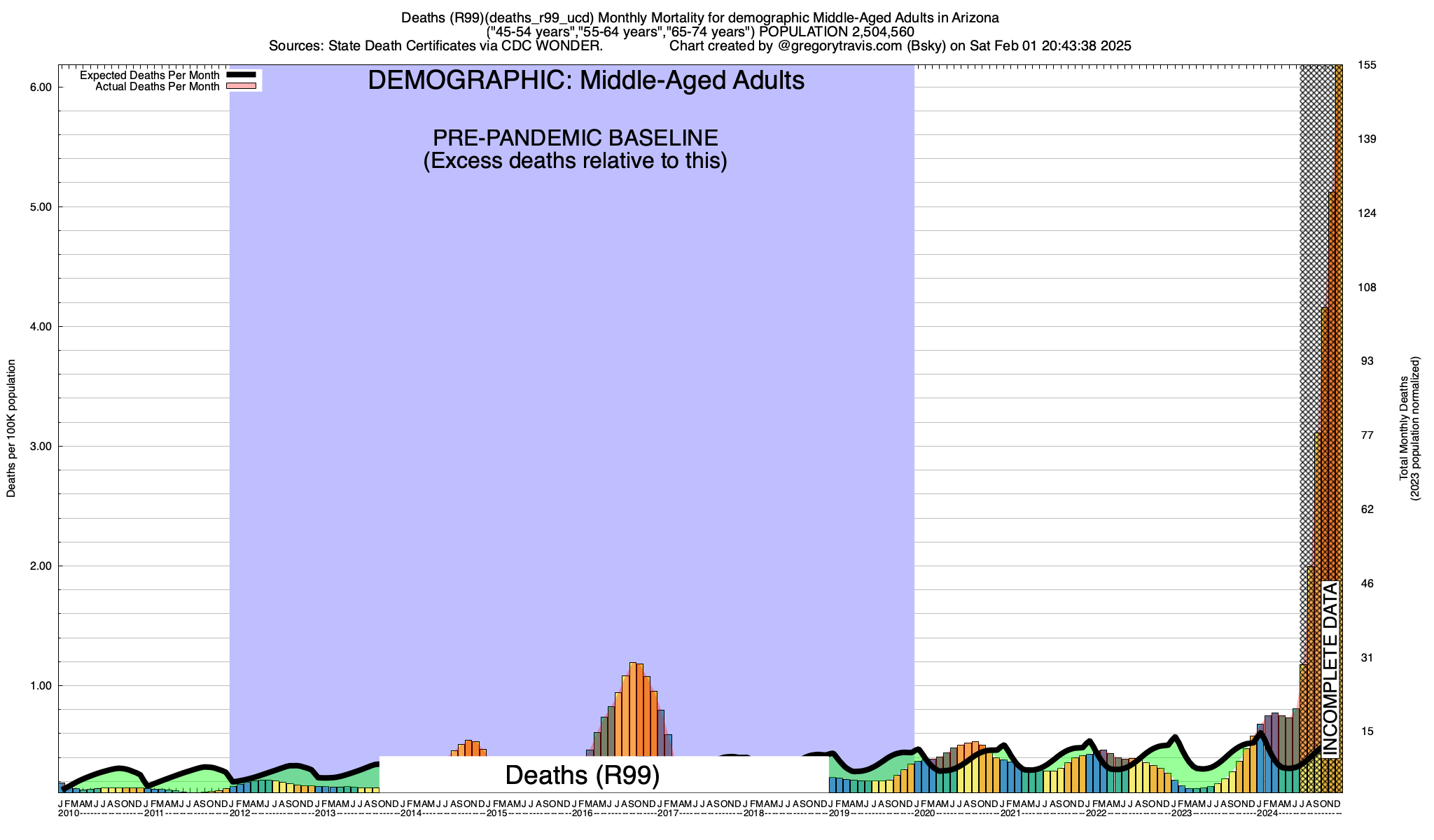This screenshot has width=1434, height=840.
Task: Click the 5.00 left axis value
Action: click(41, 207)
